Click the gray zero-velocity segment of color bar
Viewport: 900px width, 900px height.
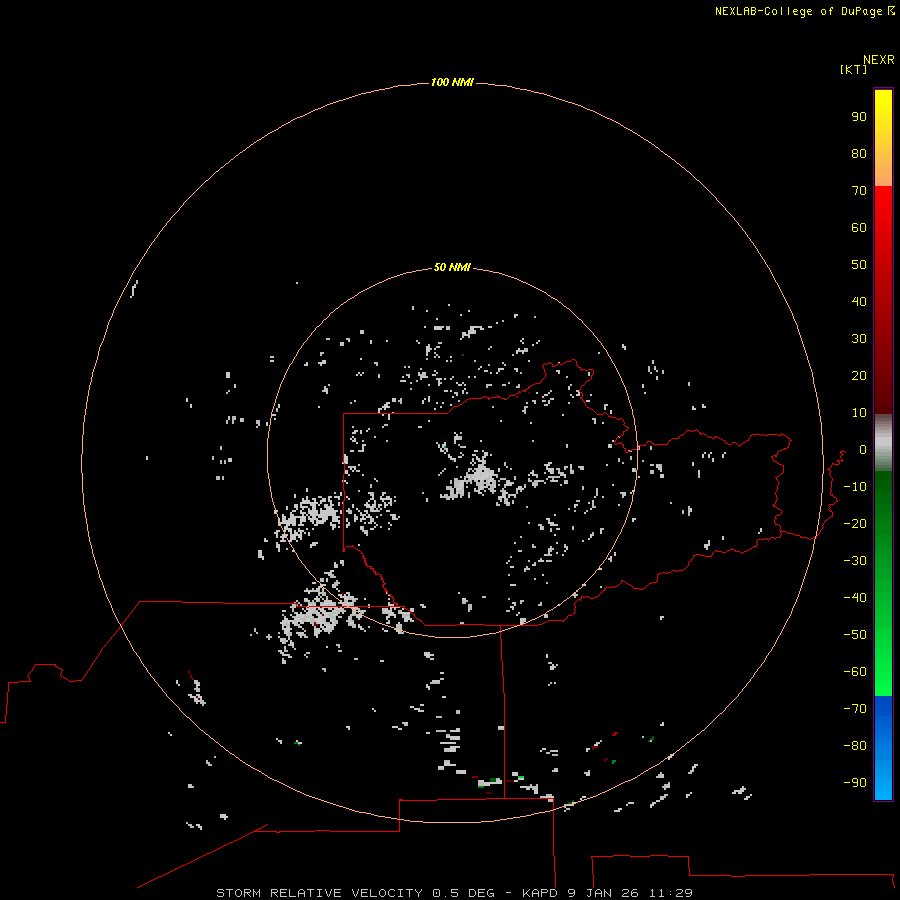pos(883,443)
